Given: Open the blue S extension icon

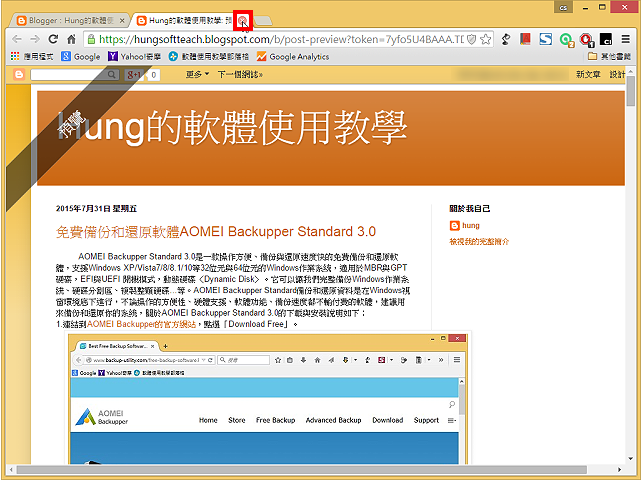Looking at the screenshot, I should pos(545,39).
